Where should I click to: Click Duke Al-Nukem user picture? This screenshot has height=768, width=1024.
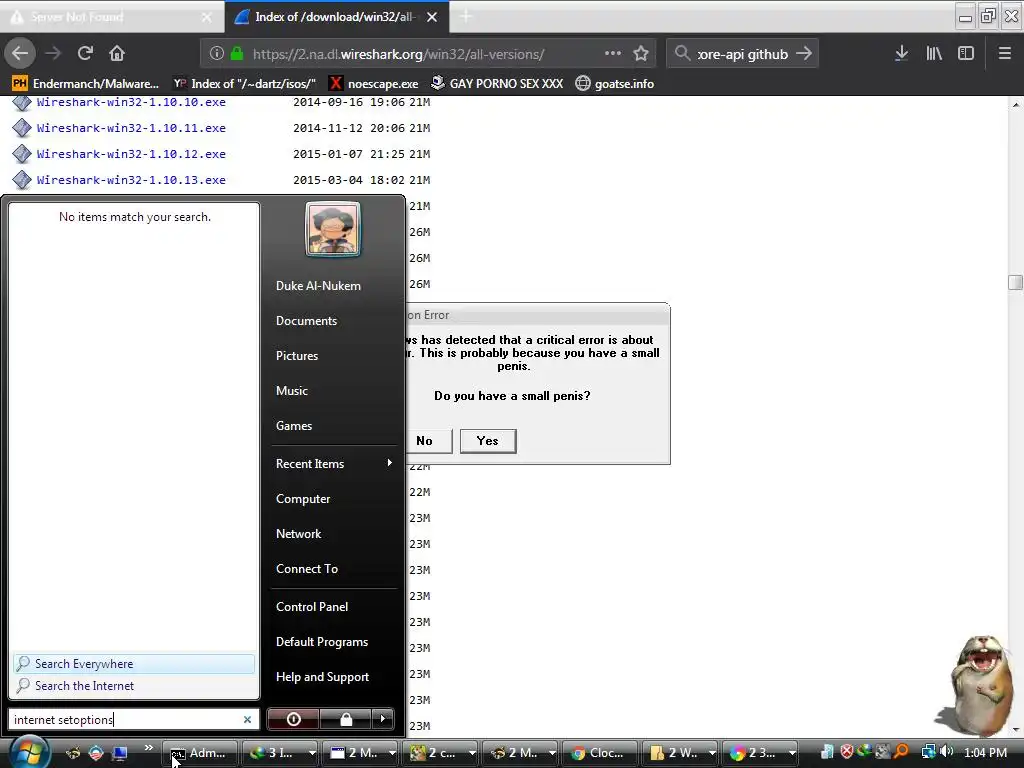332,229
